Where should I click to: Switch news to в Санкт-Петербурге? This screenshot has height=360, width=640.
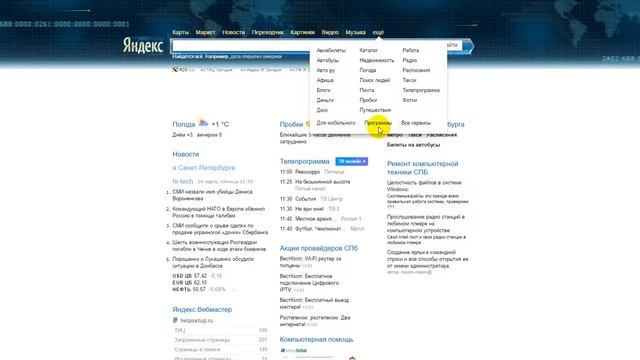[204, 168]
